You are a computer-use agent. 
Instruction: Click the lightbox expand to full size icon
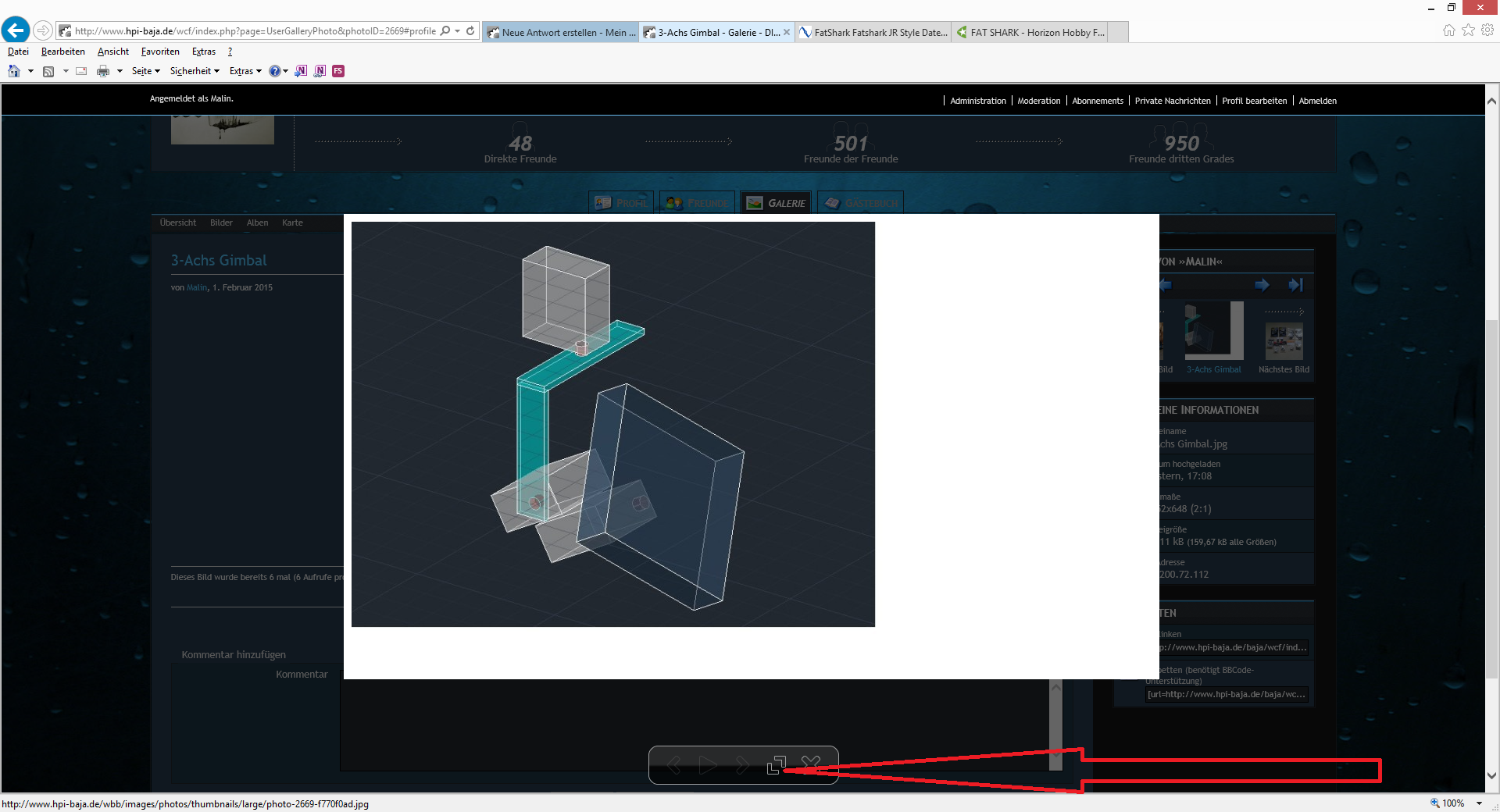point(776,765)
